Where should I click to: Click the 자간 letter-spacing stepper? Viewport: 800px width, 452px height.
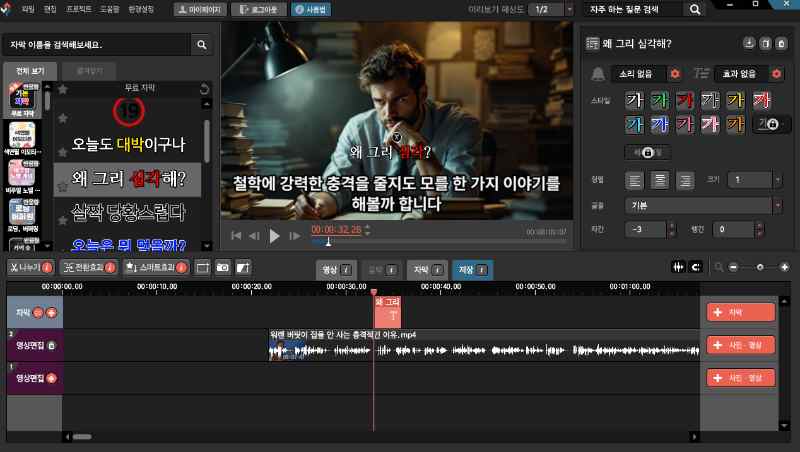pyautogui.click(x=672, y=230)
